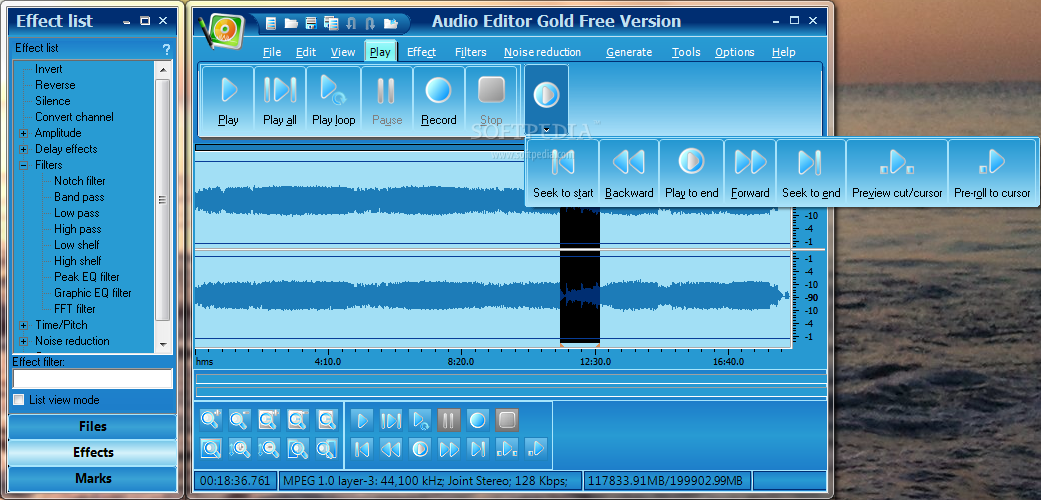The image size is (1041, 500).
Task: Select FFT filter in the effect tree
Action: coord(75,309)
